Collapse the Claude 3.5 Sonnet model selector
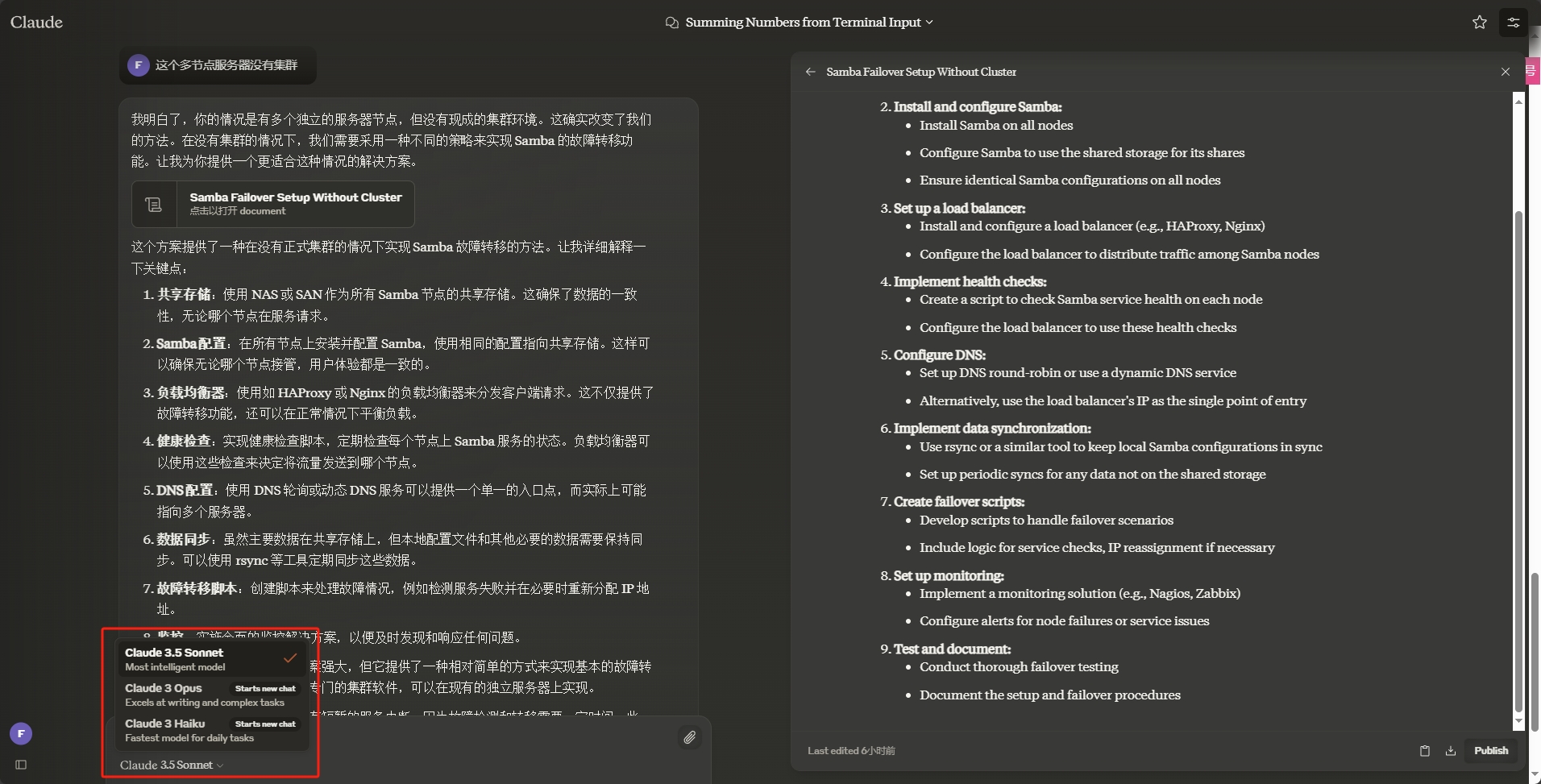The height and width of the screenshot is (784, 1541). tap(172, 765)
